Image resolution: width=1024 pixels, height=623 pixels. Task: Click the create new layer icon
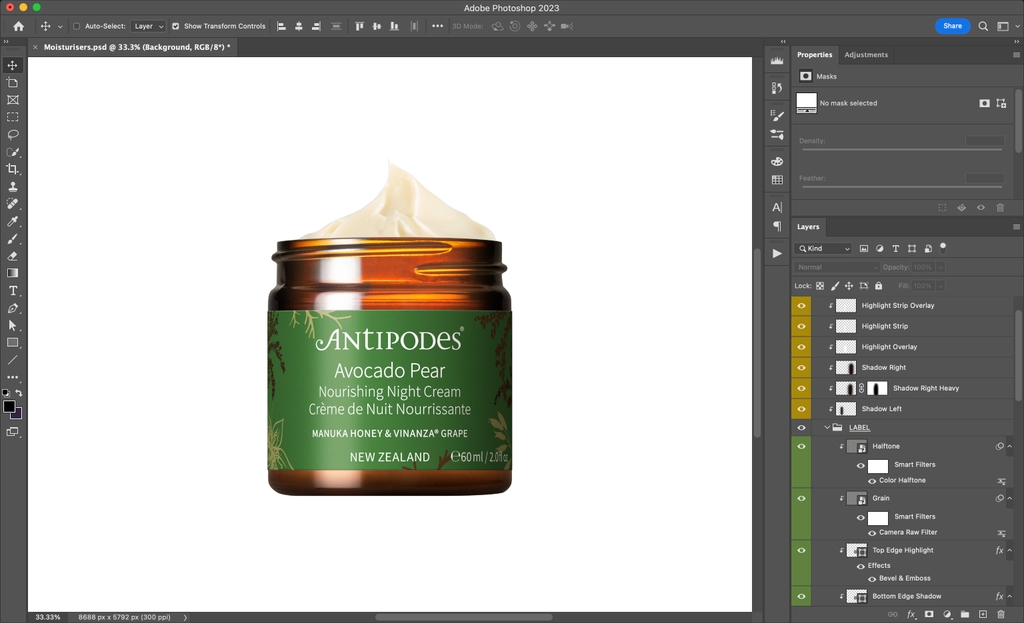click(983, 615)
